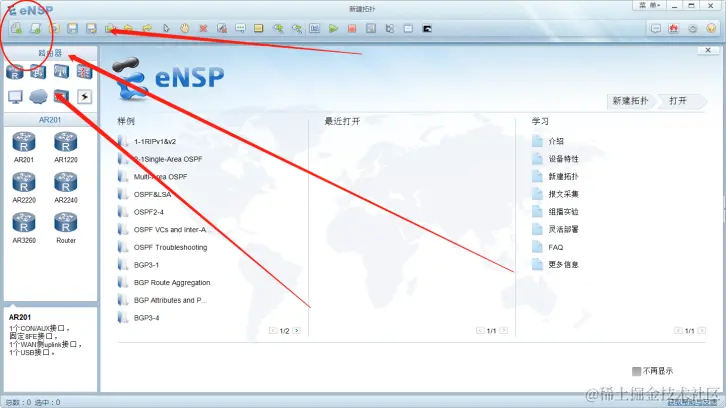Screen dimensions: 726x408
Task: Click the Fit to Screen icon
Action: (x=315, y=29)
